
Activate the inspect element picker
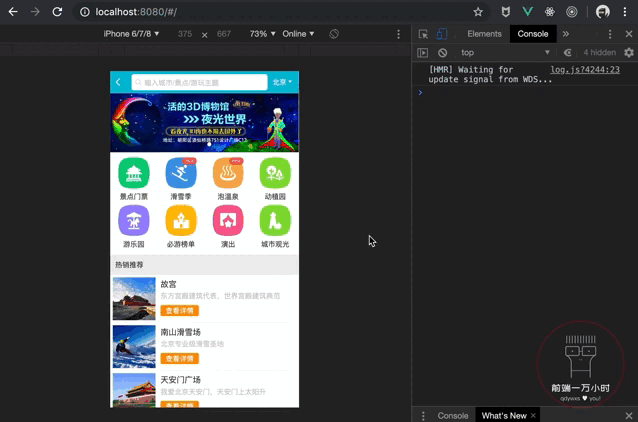pyautogui.click(x=423, y=34)
